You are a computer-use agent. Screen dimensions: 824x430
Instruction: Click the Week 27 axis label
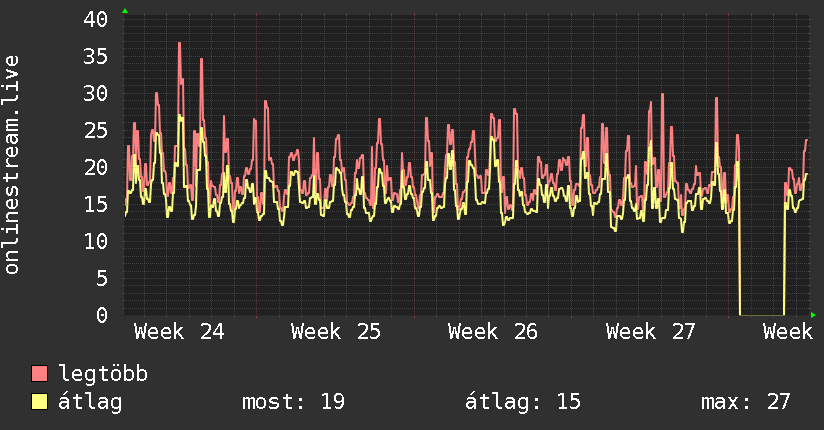point(651,332)
